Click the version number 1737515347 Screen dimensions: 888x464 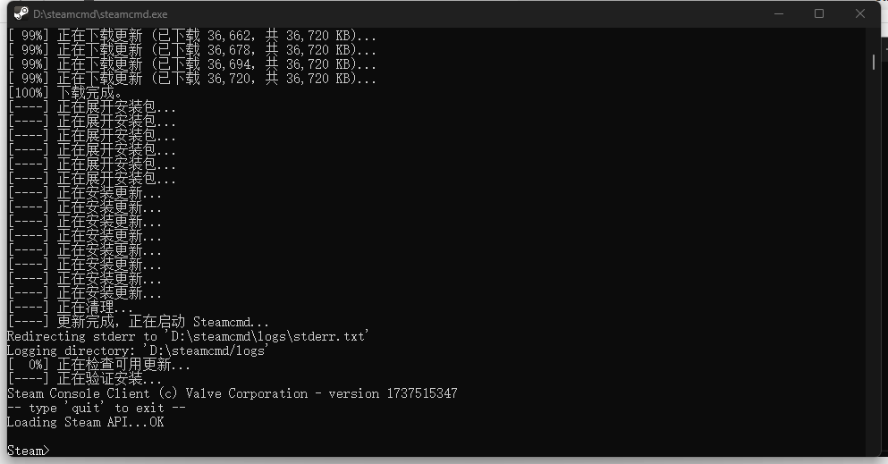tap(422, 394)
